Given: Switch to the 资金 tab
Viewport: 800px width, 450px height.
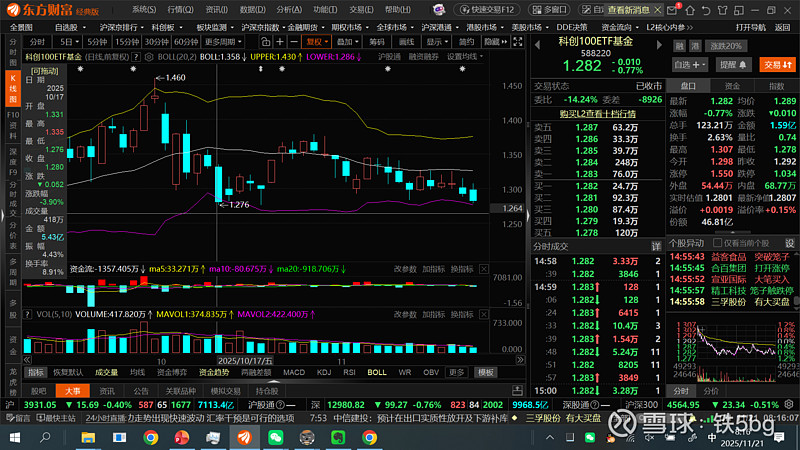Looking at the screenshot, I should click(732, 86).
